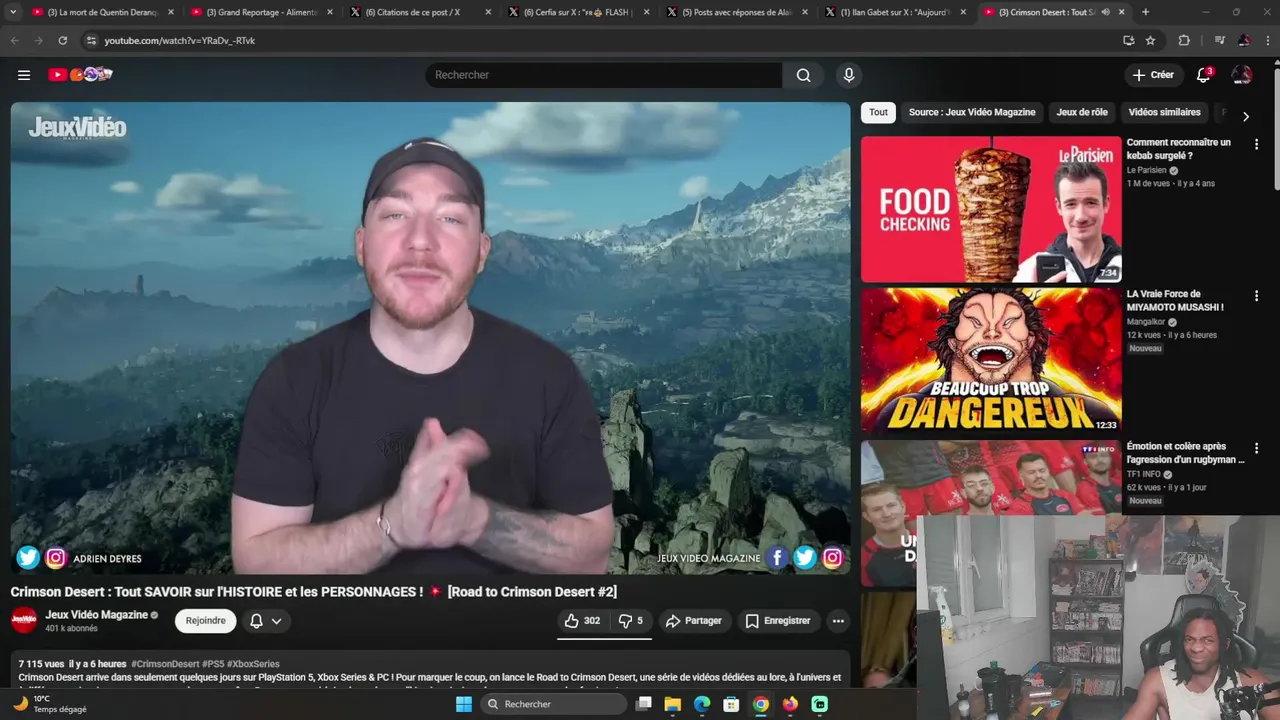
Task: Open Jeux Vidéo Magazine channel name link
Action: (x=96, y=615)
